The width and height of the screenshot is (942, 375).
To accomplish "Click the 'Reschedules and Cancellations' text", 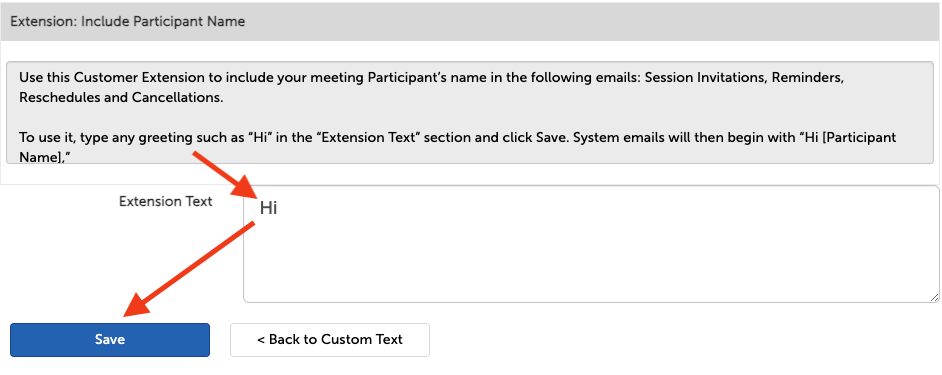I will tap(121, 97).
